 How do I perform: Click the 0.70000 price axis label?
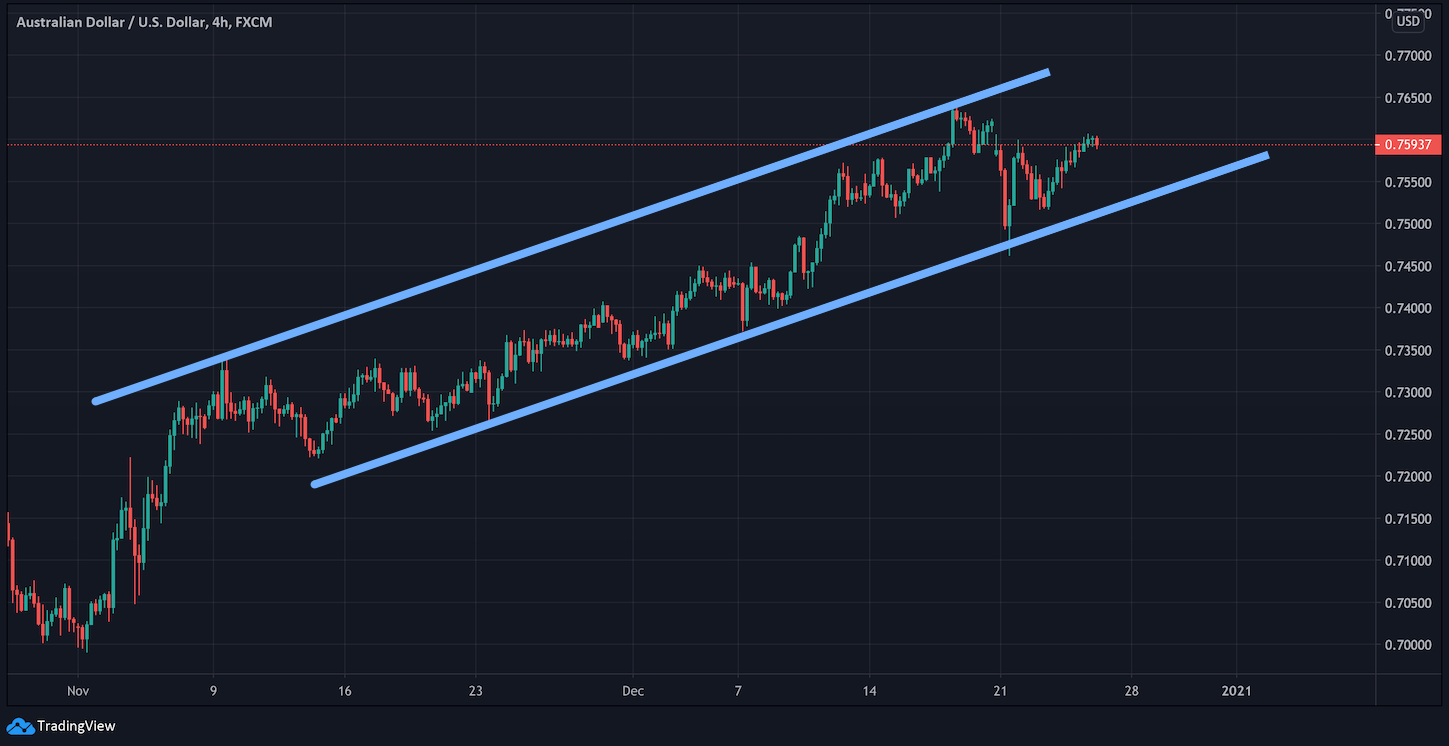tap(1408, 645)
